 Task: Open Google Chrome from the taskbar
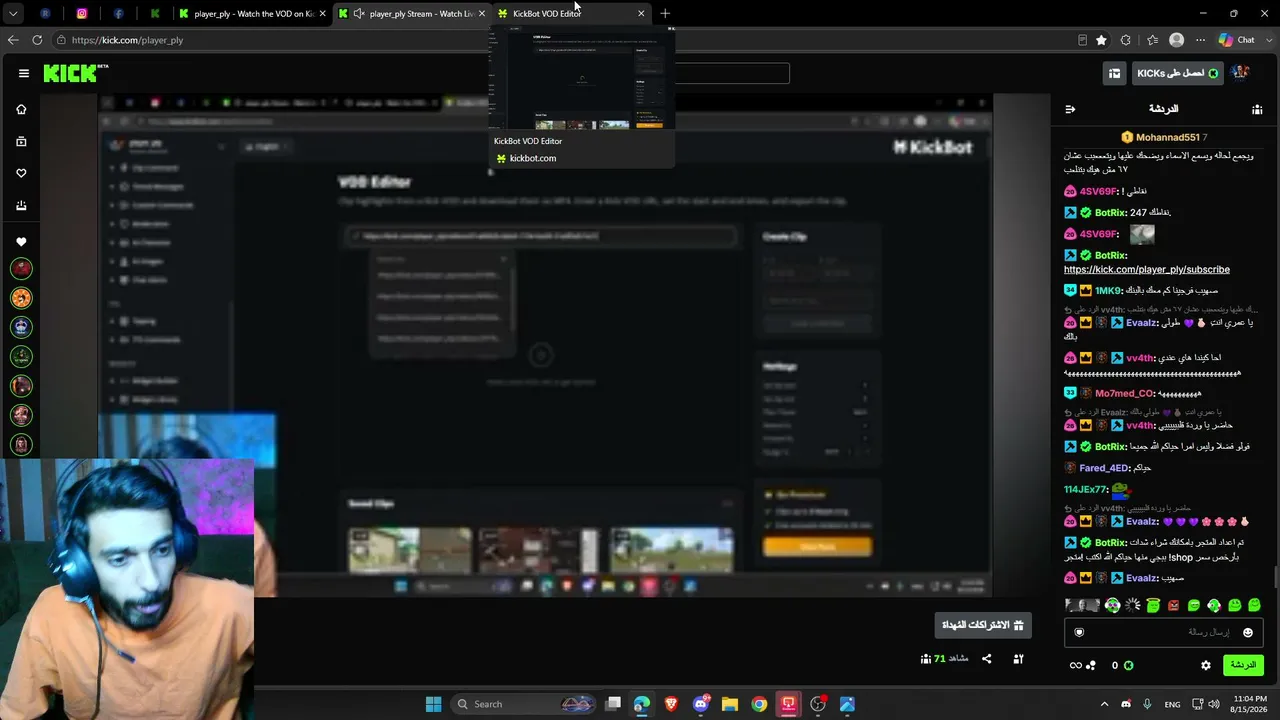coord(759,704)
